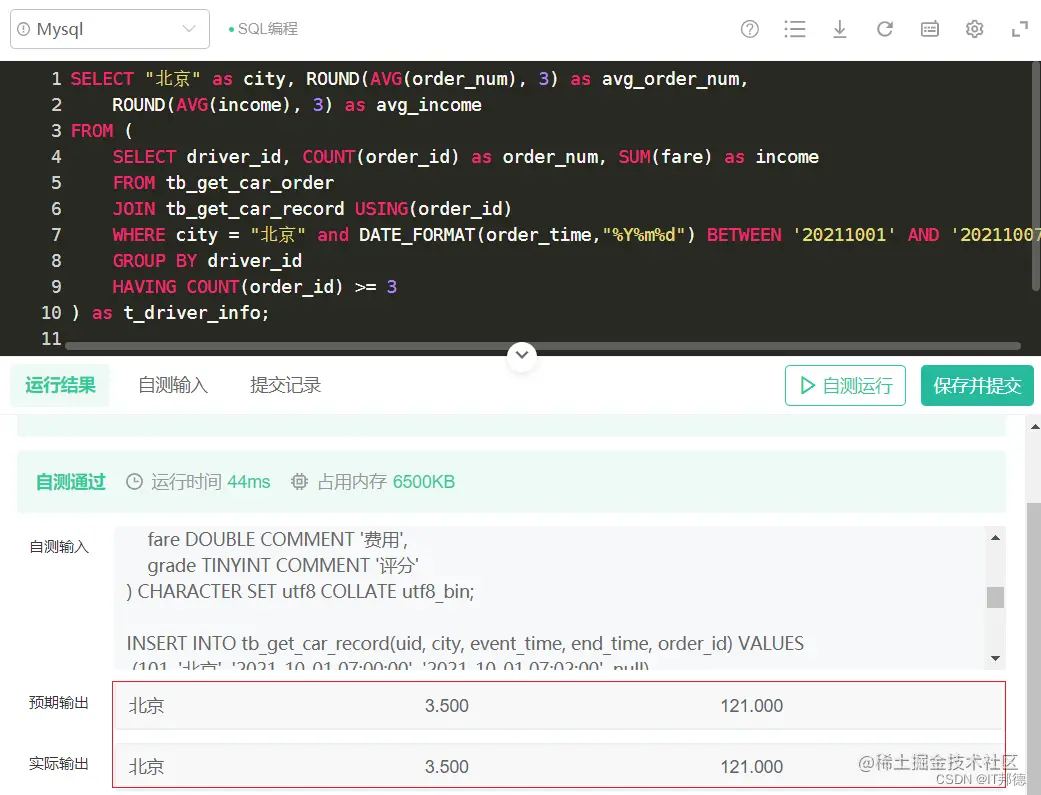
Task: Click the INSERT INTO tb_get_car_record line
Action: coord(465,644)
